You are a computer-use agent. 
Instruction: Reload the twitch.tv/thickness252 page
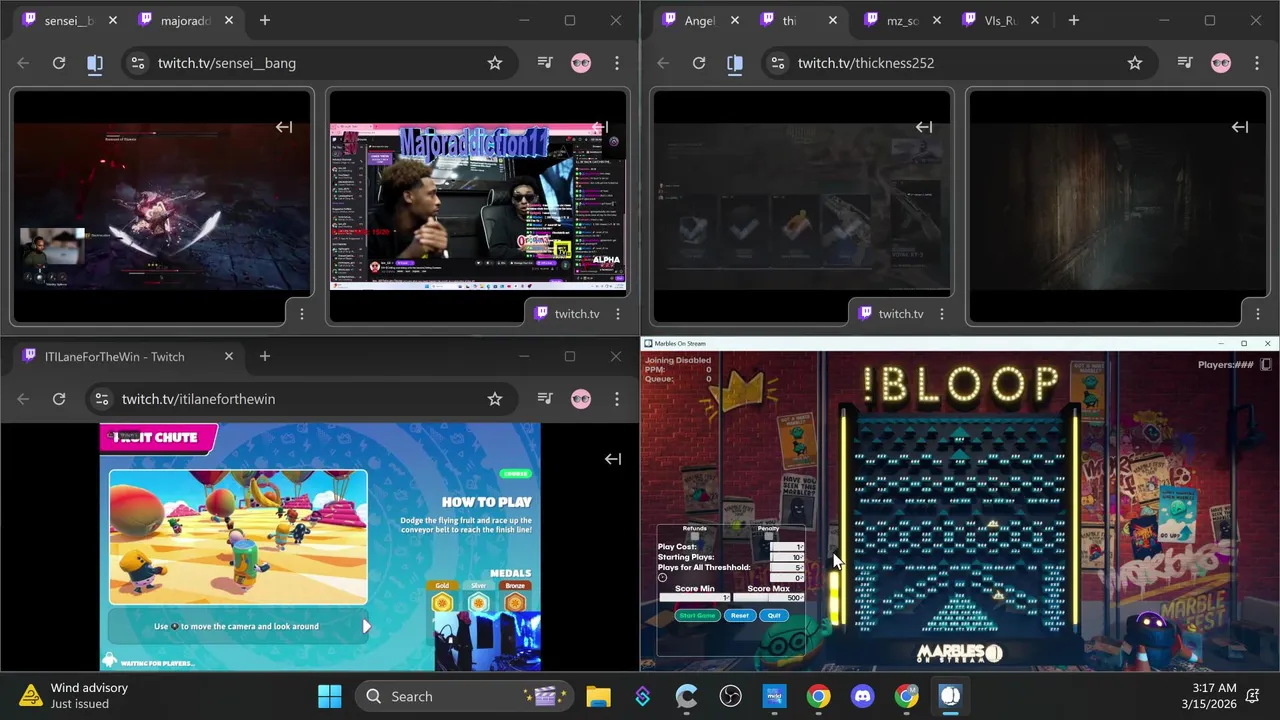[x=699, y=63]
